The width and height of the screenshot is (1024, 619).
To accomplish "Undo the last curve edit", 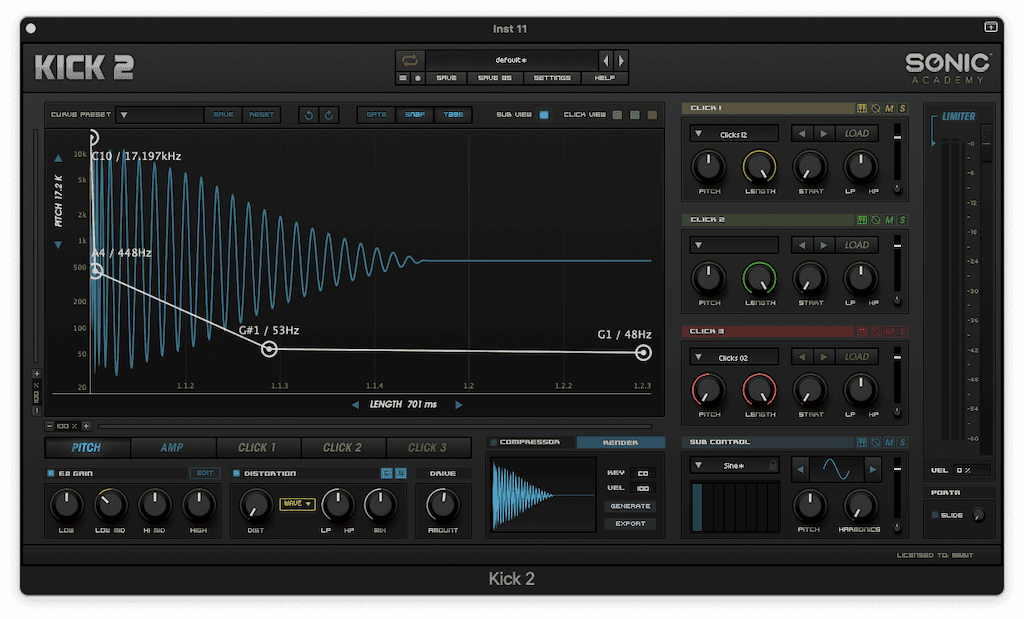I will coord(308,115).
